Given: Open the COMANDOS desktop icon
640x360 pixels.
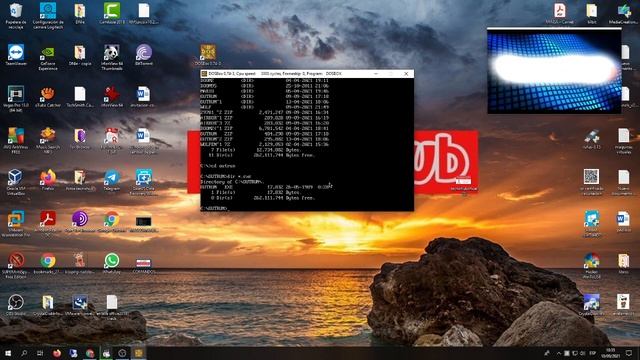Looking at the screenshot, I should pyautogui.click(x=144, y=262).
